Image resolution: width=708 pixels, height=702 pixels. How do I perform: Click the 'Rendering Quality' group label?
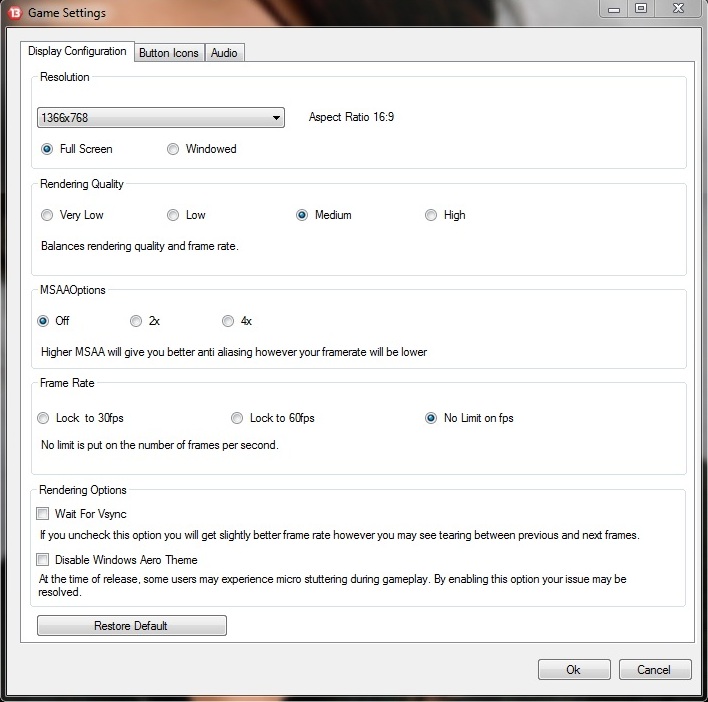[82, 184]
